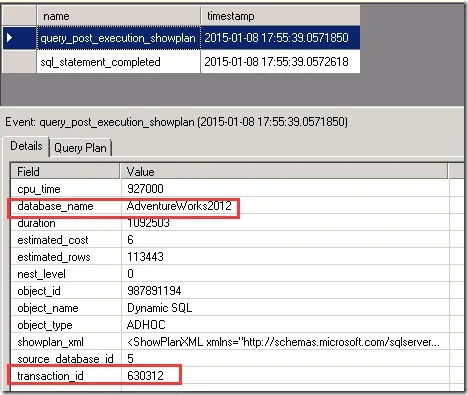Select the object_type field
The height and width of the screenshot is (395, 468).
point(45,325)
